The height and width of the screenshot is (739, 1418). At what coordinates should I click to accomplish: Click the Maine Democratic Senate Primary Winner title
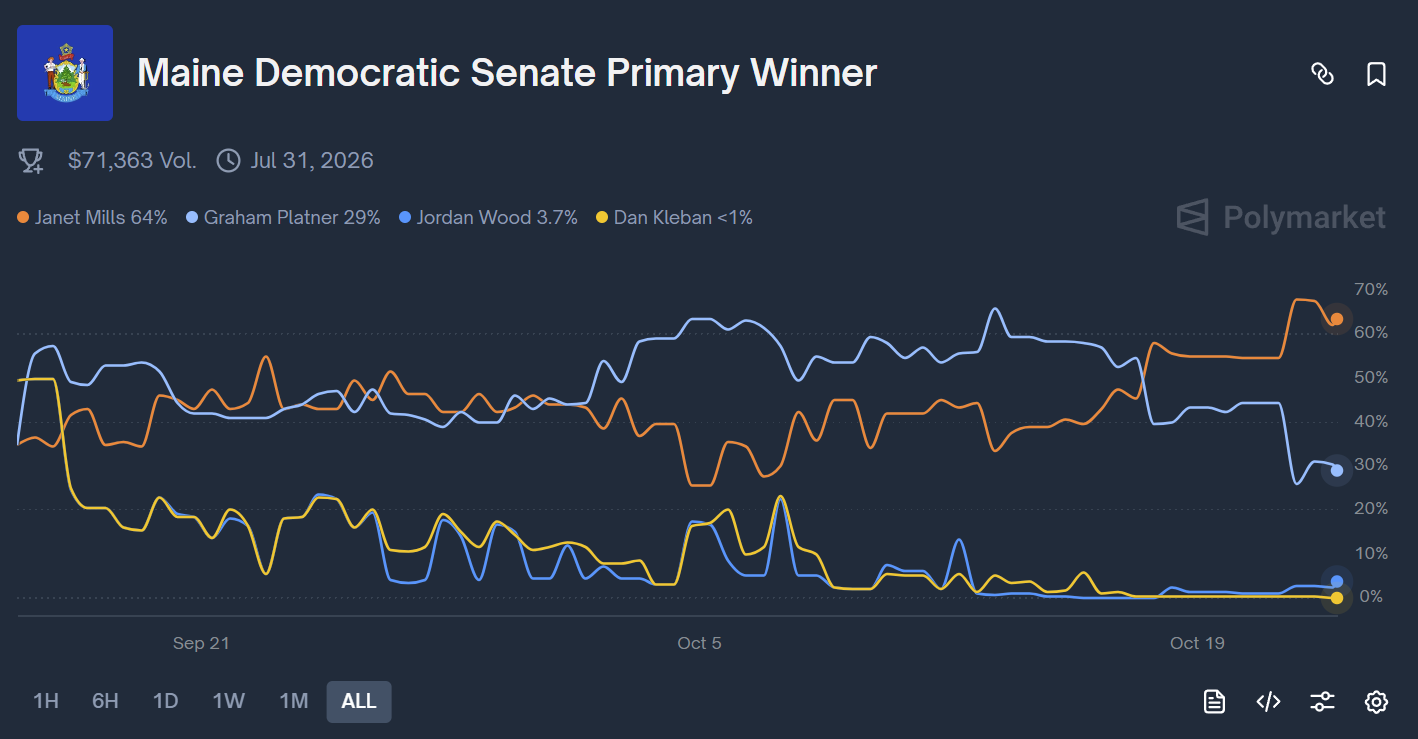[x=506, y=73]
